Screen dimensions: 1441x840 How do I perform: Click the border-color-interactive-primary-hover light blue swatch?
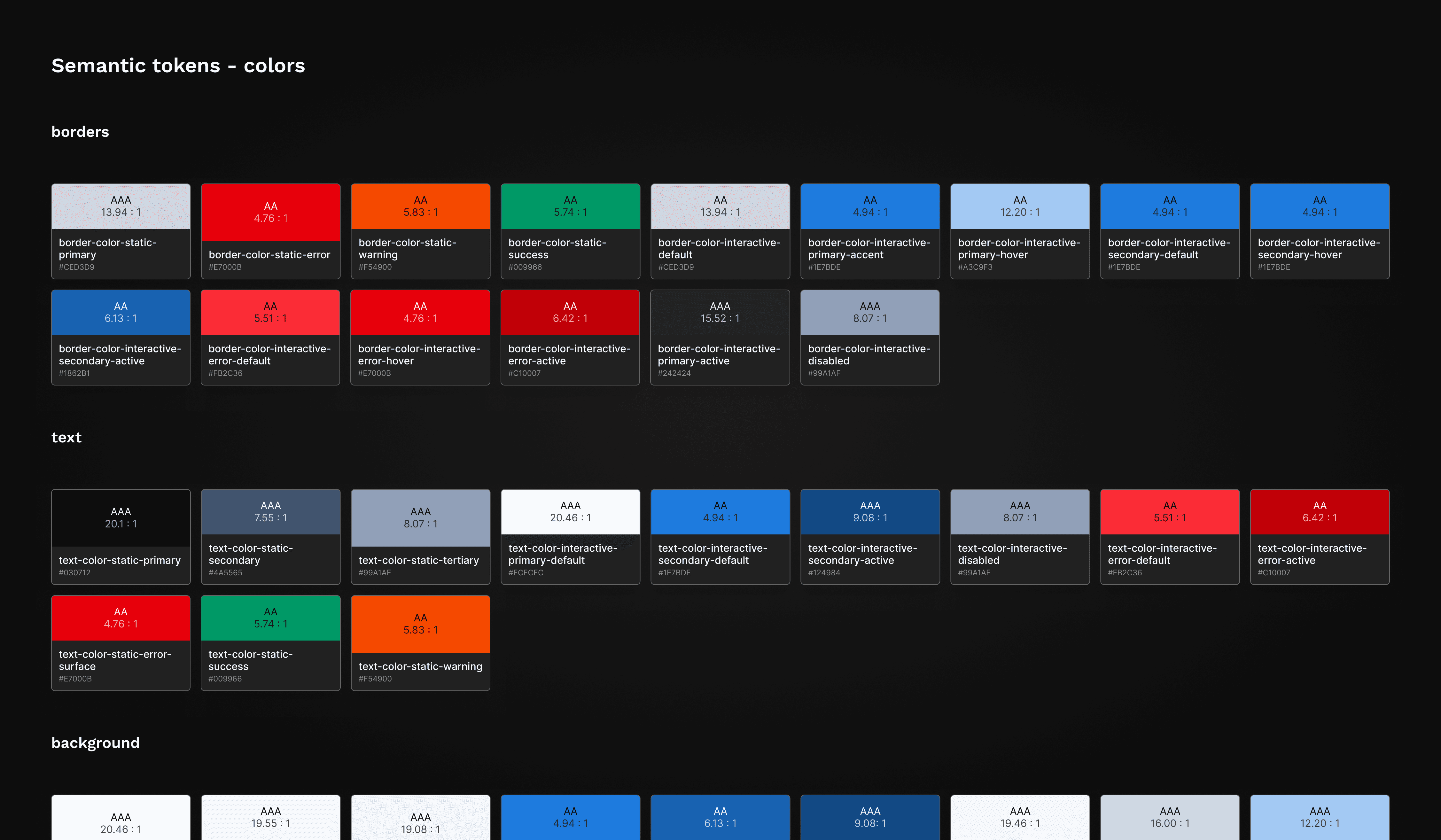[x=1020, y=206]
